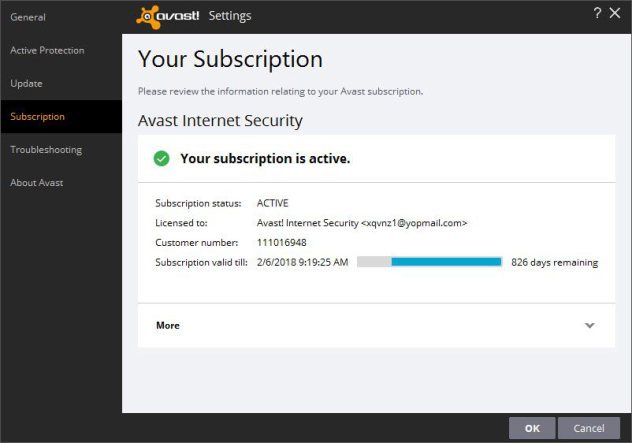Image resolution: width=632 pixels, height=443 pixels.
Task: Click the Settings title text
Action: [x=230, y=16]
